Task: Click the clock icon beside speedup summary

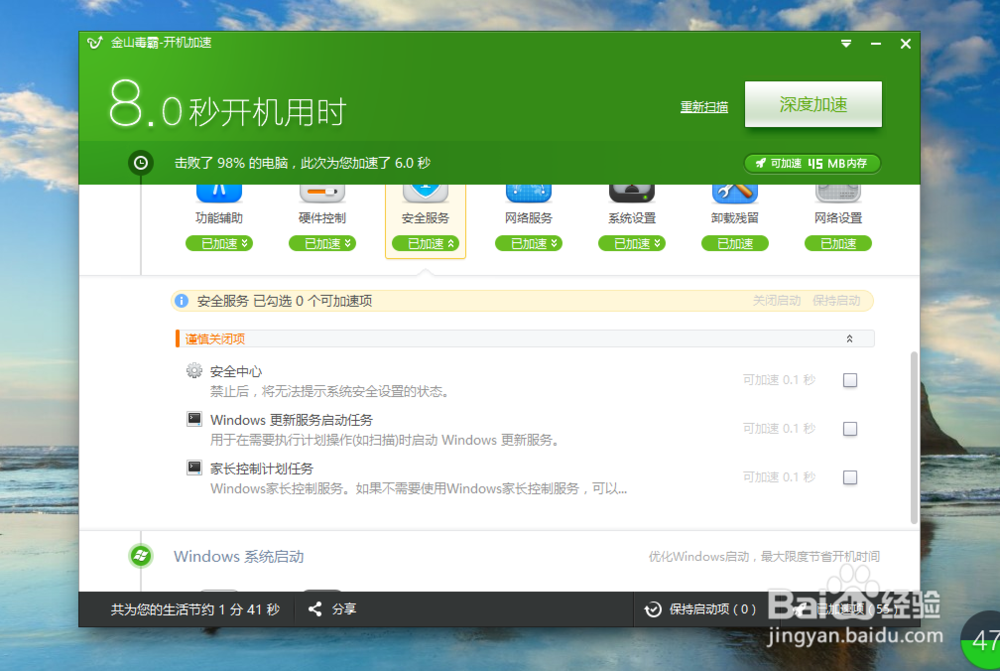Action: pyautogui.click(x=140, y=163)
